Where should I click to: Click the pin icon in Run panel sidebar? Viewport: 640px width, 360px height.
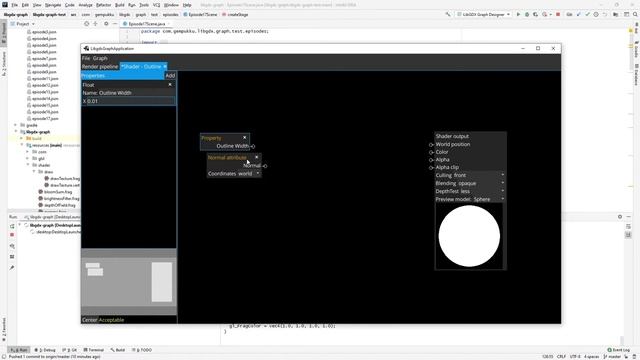(12, 268)
